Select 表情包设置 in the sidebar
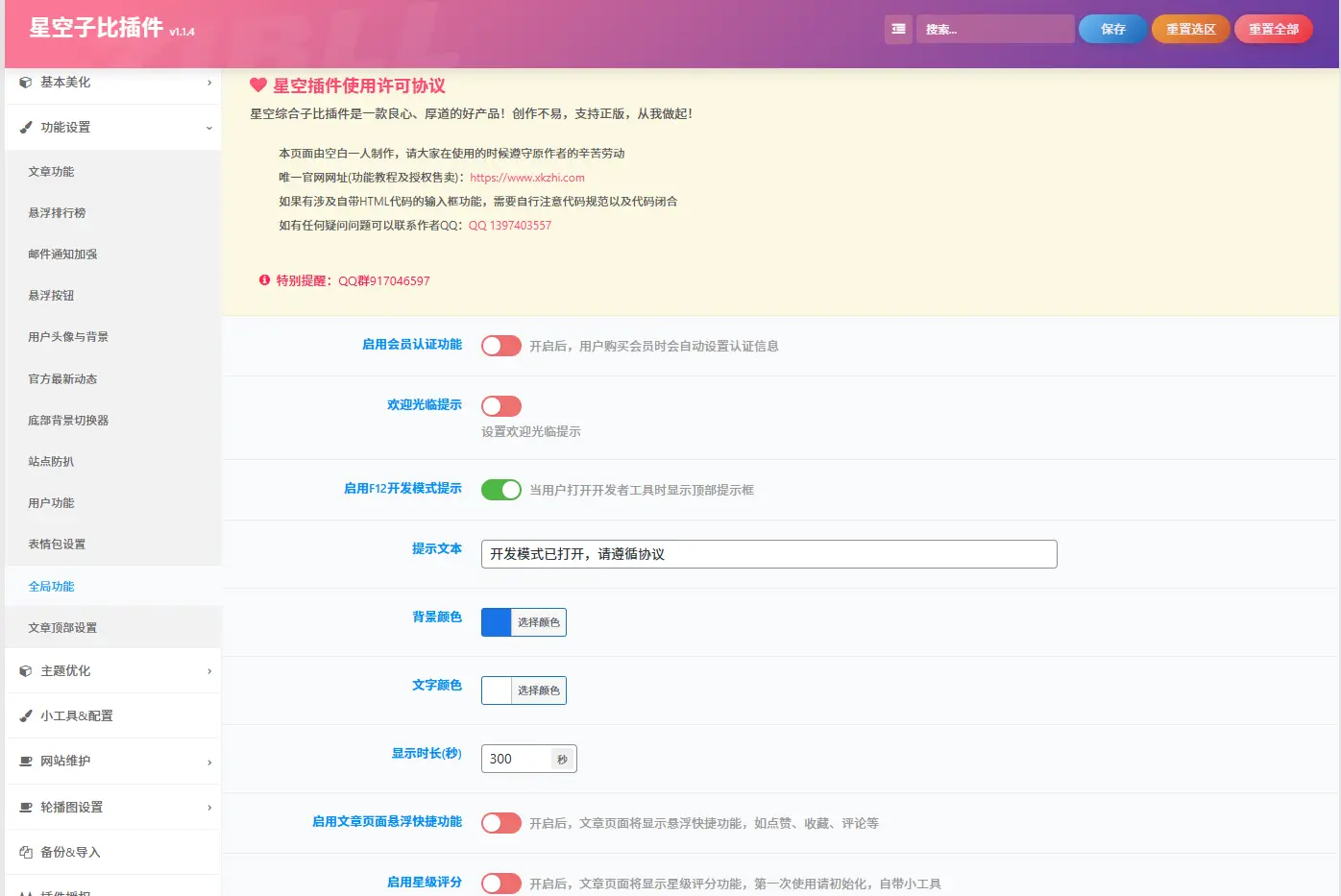The width and height of the screenshot is (1341, 896). pyautogui.click(x=57, y=545)
